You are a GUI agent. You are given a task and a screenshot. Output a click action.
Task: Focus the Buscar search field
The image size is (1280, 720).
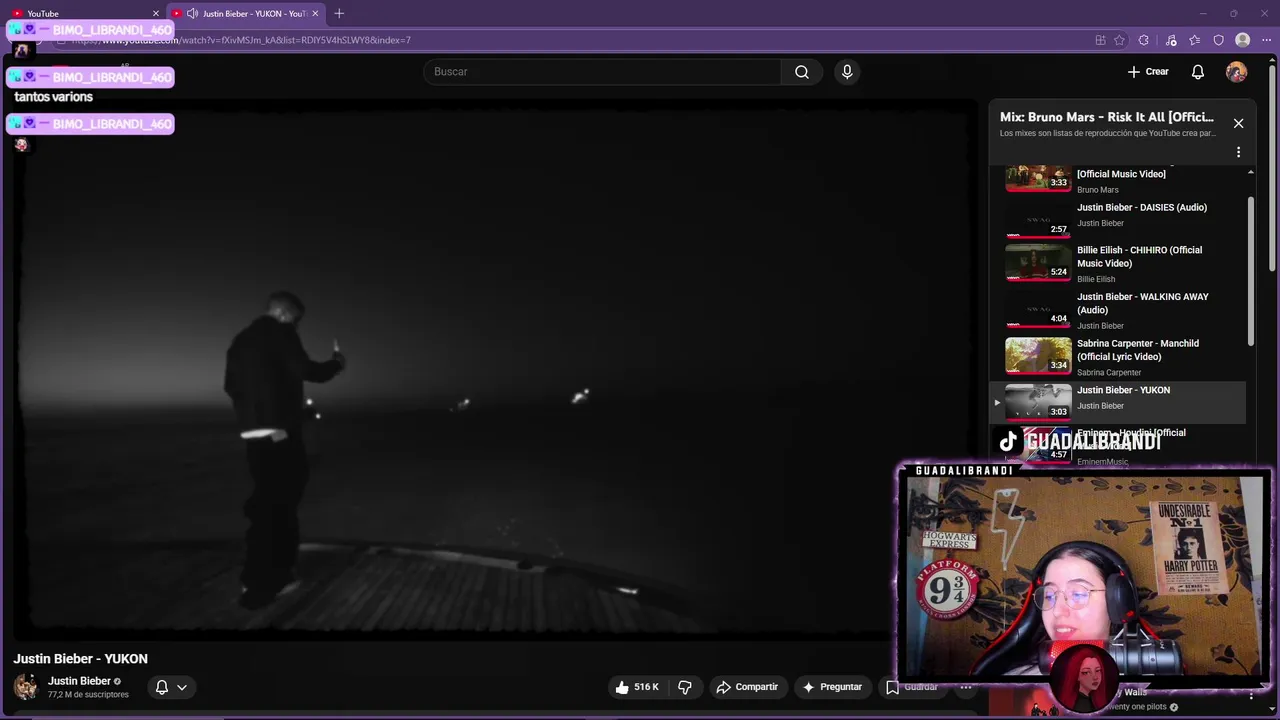coord(602,72)
